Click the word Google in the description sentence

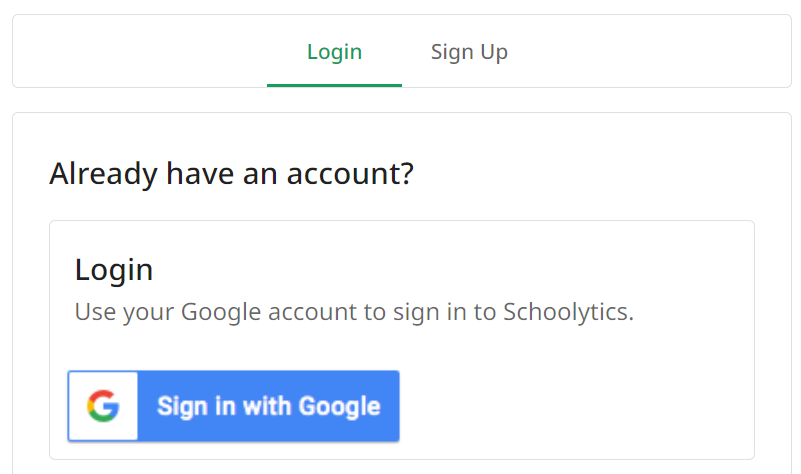point(221,312)
